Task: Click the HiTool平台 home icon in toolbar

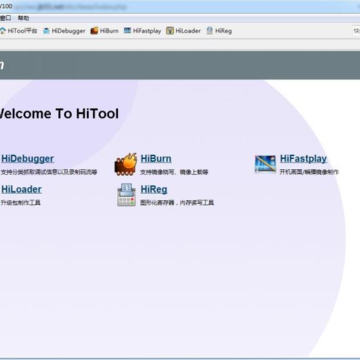Action: [x=3, y=31]
